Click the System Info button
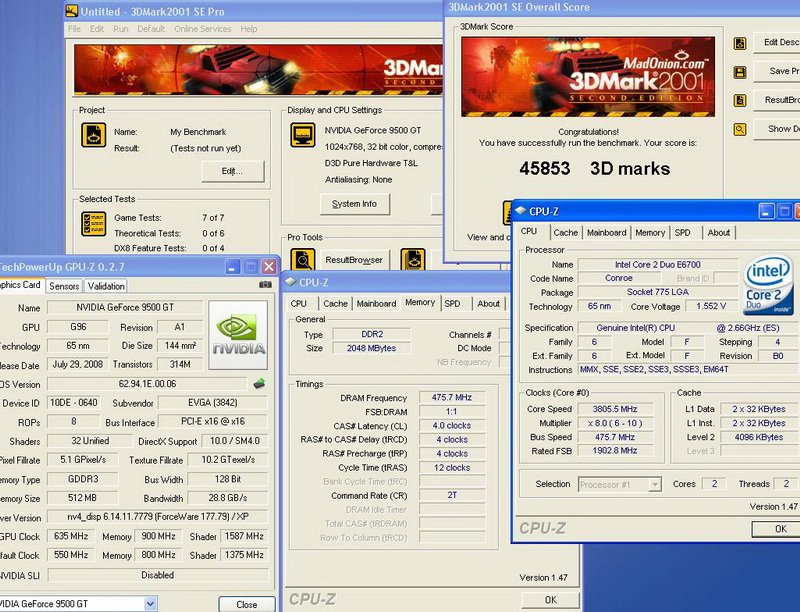The height and width of the screenshot is (612, 800). click(355, 204)
